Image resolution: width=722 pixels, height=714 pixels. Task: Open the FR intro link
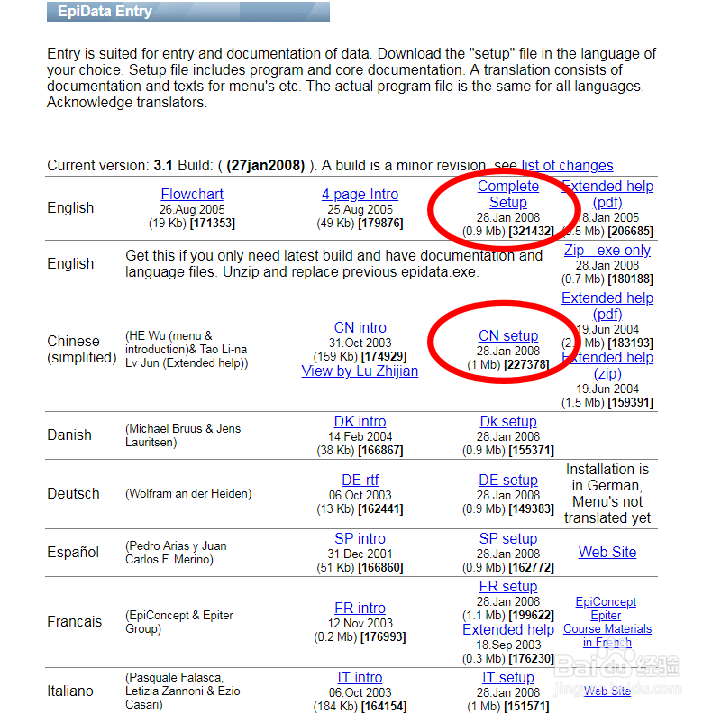click(360, 608)
